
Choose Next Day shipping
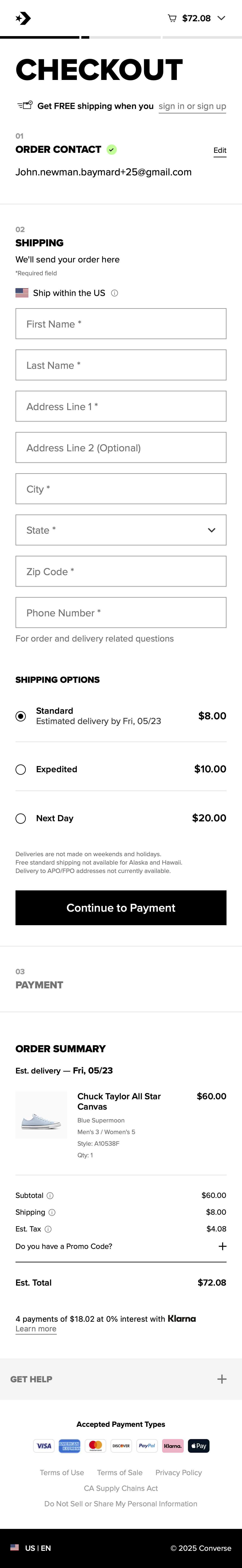[21, 818]
